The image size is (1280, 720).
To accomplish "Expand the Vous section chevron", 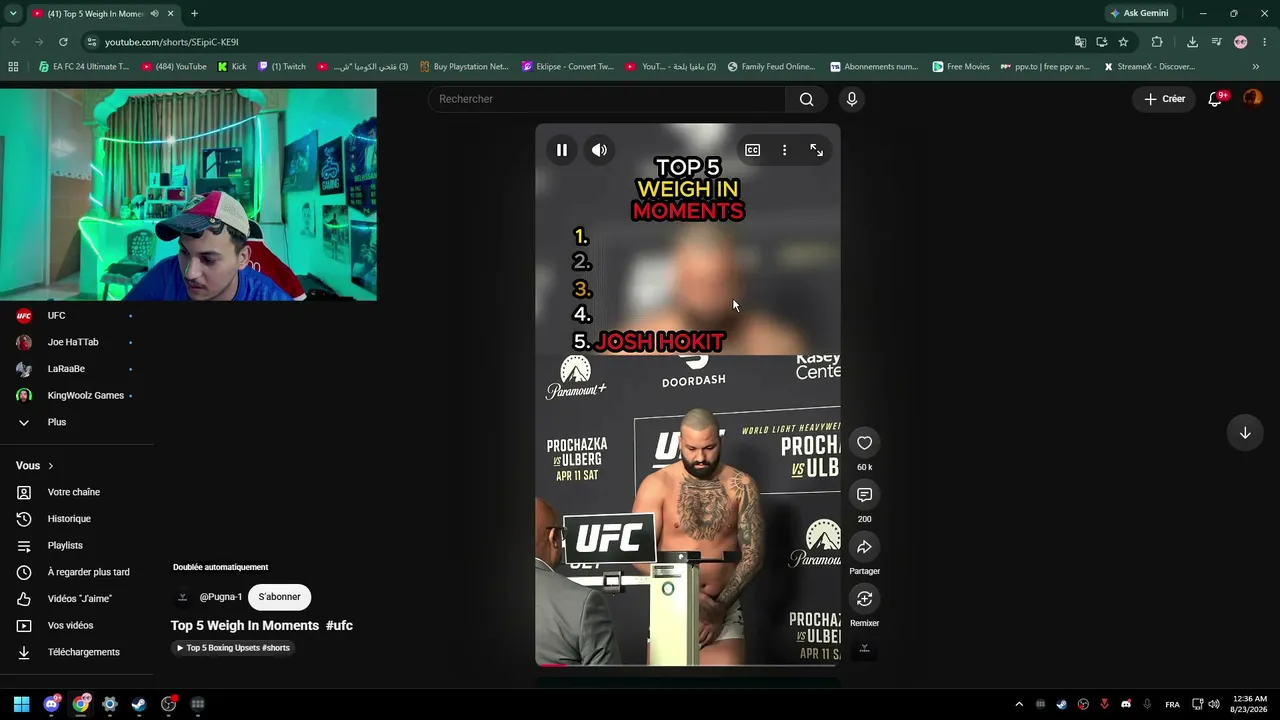I will click(x=51, y=466).
